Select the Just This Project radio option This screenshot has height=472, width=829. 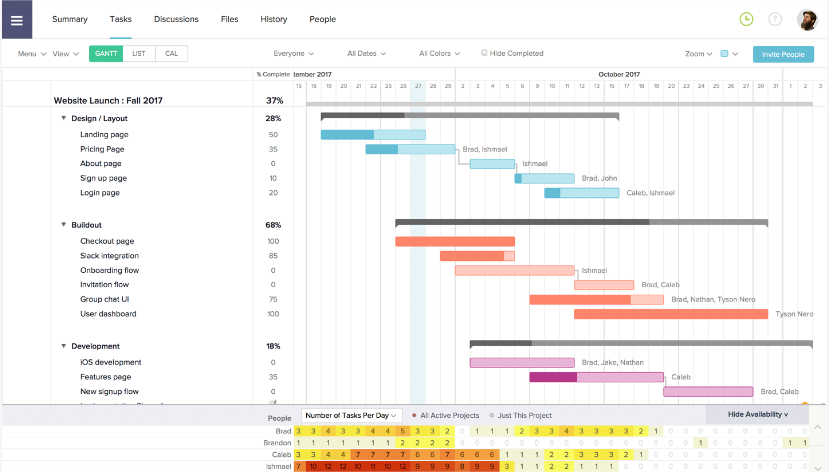[491, 415]
